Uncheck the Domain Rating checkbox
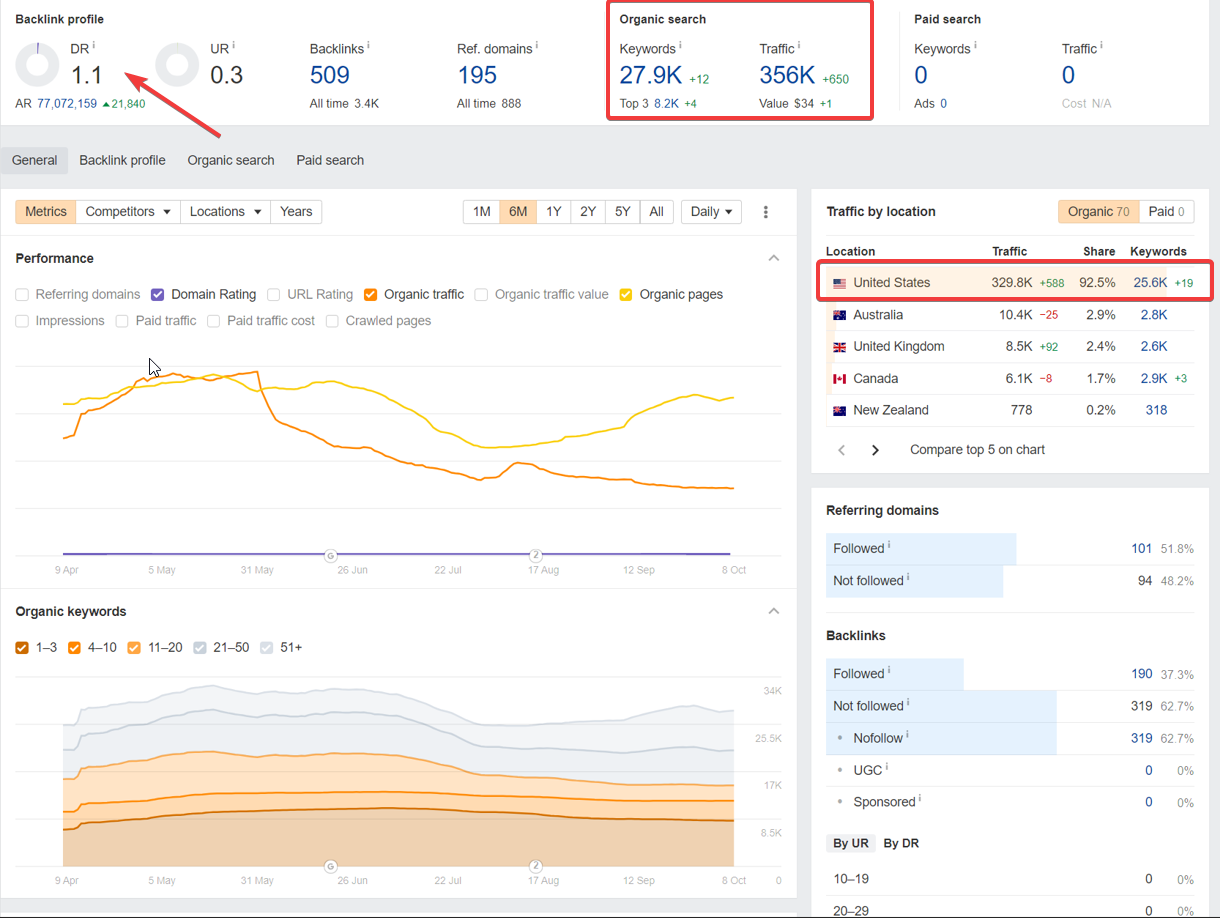The width and height of the screenshot is (1220, 918). (x=158, y=295)
